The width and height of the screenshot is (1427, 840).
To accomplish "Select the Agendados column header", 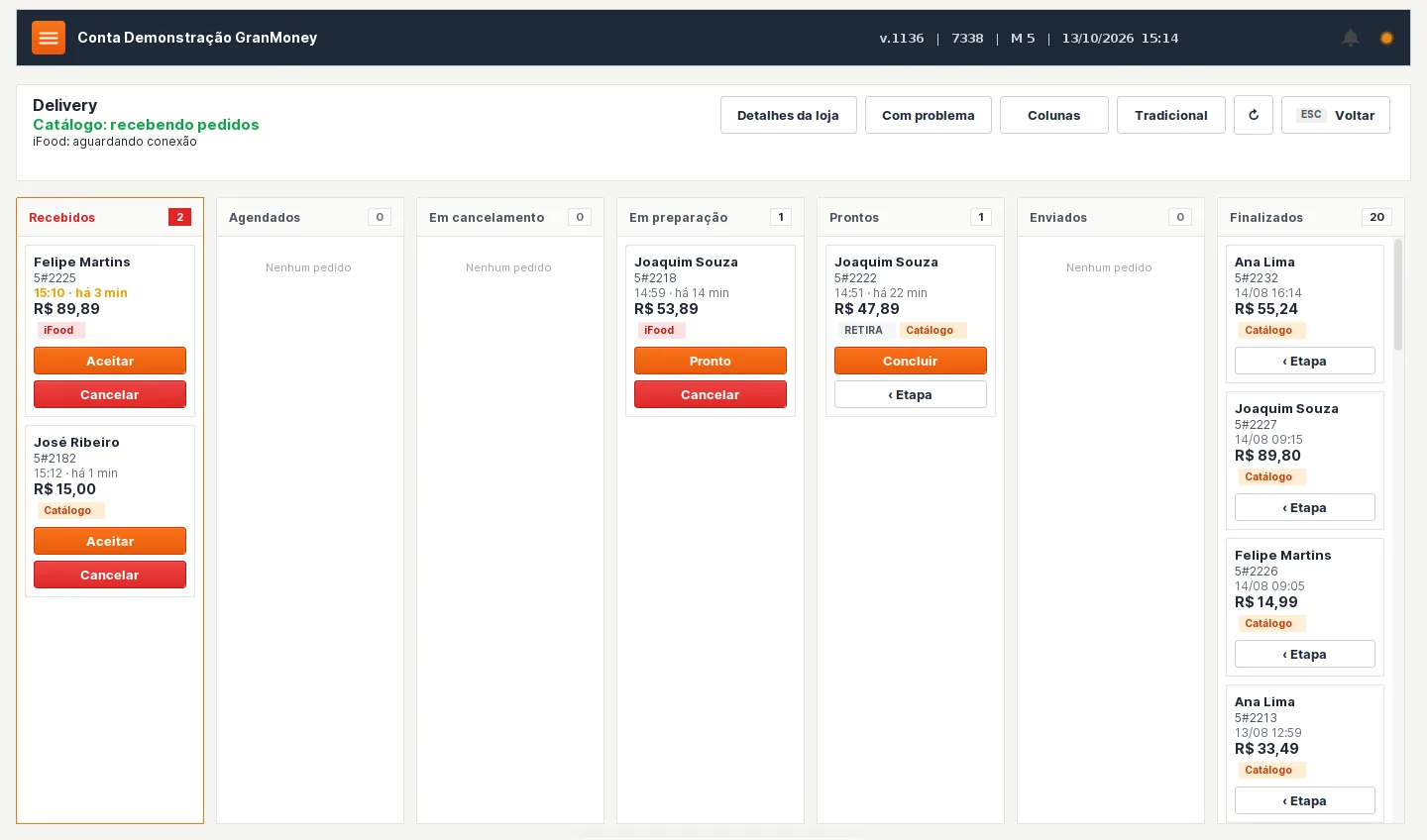I will [x=310, y=217].
